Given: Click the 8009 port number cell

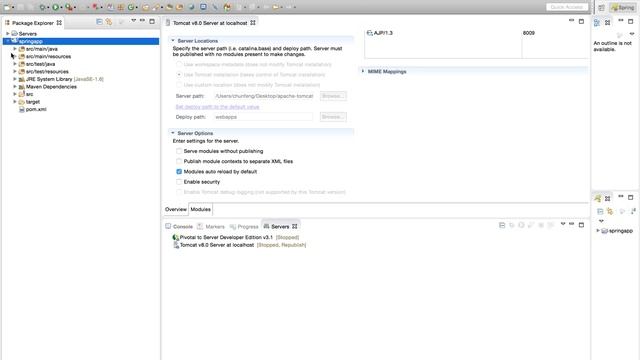Looking at the screenshot, I should coord(529,33).
